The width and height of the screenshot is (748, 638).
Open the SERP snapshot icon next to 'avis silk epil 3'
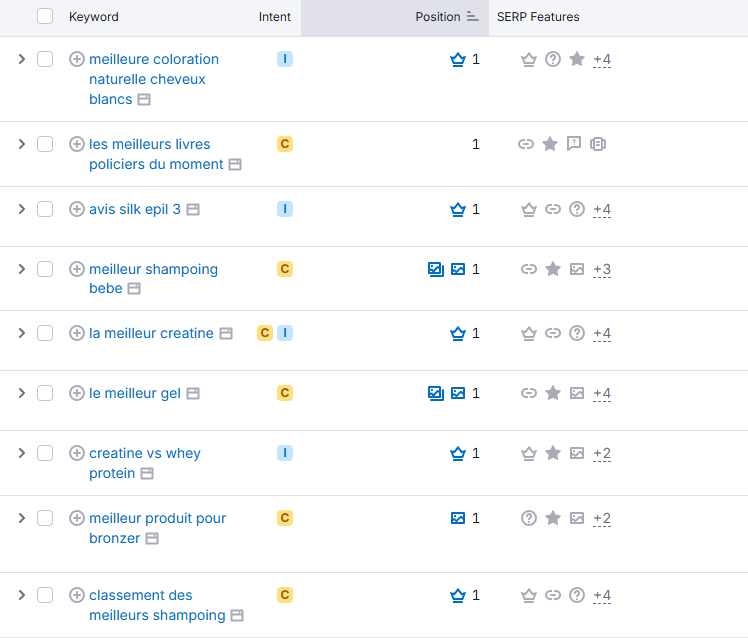pos(193,209)
